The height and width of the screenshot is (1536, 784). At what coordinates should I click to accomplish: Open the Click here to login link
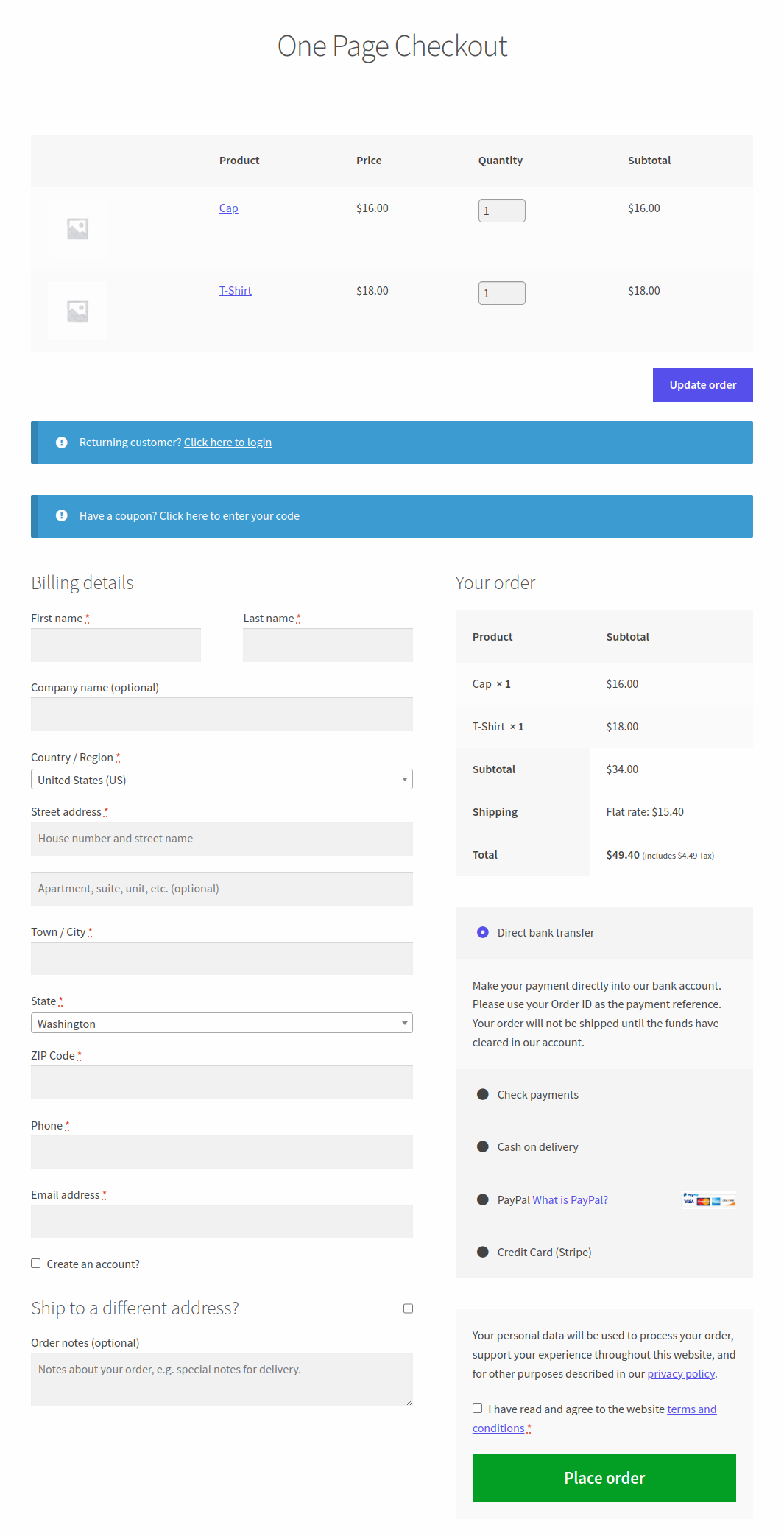(x=227, y=443)
